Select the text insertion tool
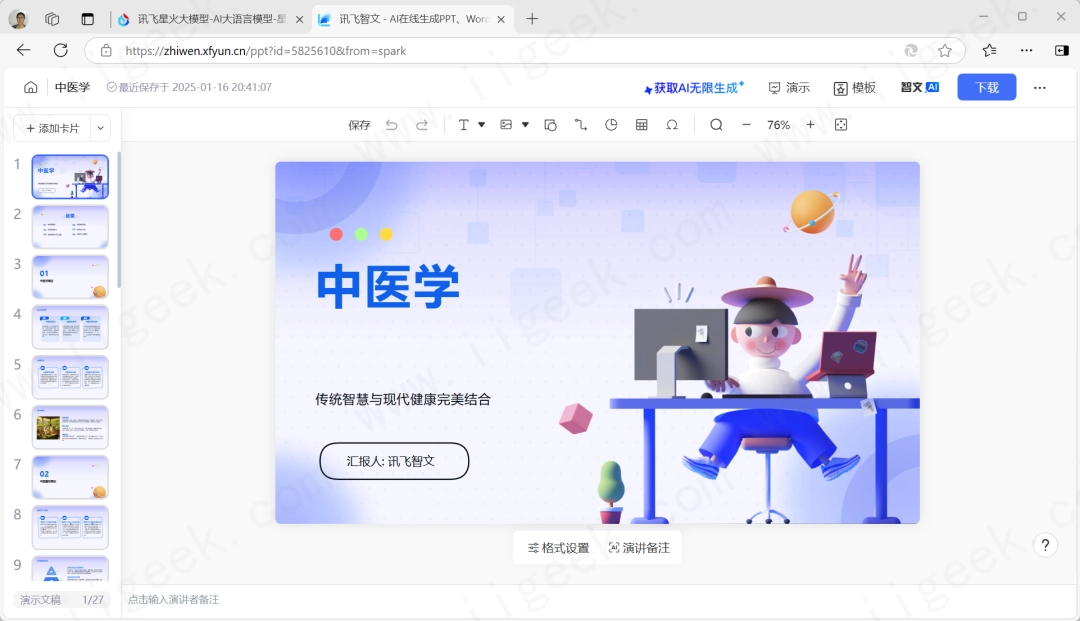 coord(463,124)
